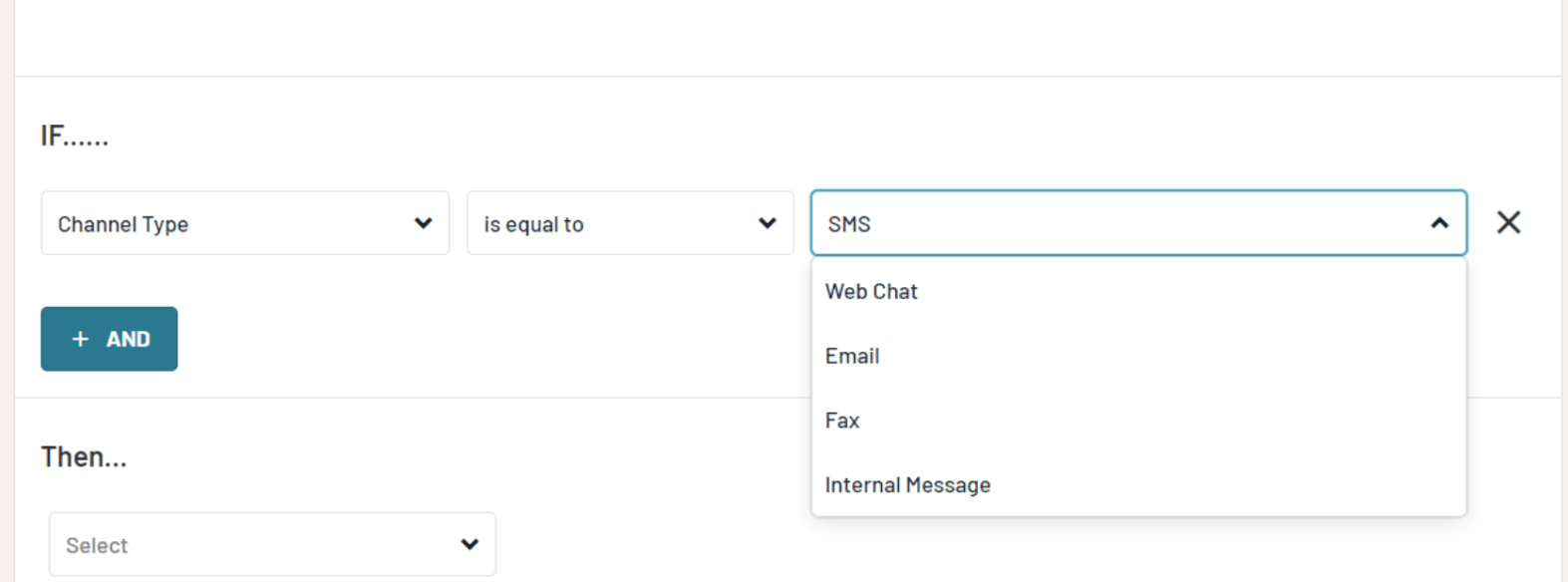Viewport: 1568px width, 582px height.
Task: Click the 'Then...' section heading
Action: point(84,457)
